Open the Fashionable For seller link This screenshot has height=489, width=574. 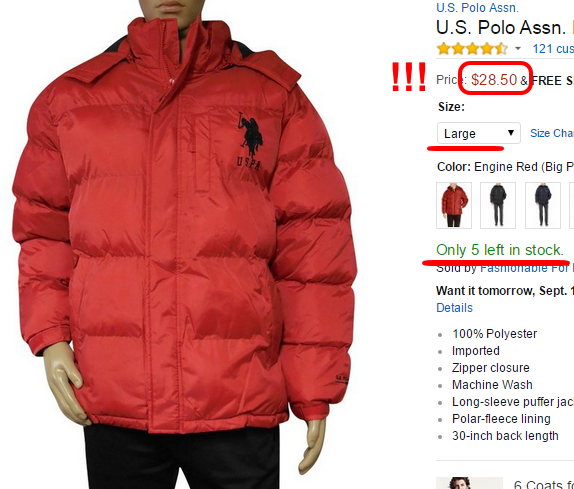(527, 269)
